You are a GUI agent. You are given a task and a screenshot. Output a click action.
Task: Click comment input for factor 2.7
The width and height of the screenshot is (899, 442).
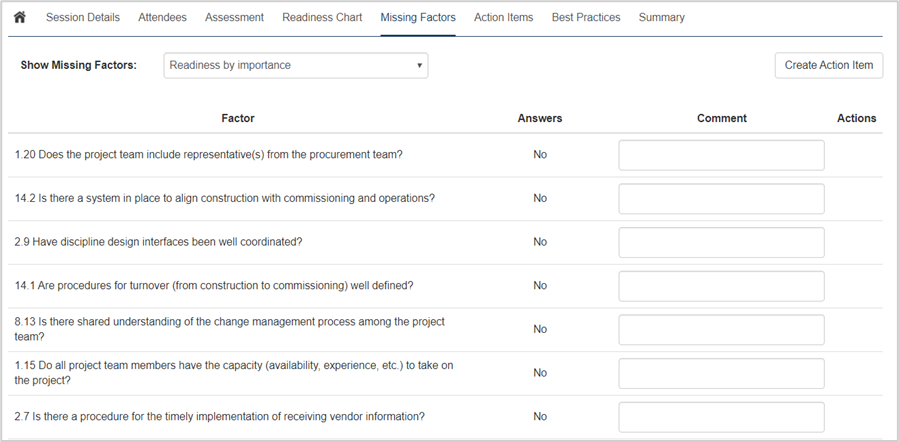(x=721, y=417)
